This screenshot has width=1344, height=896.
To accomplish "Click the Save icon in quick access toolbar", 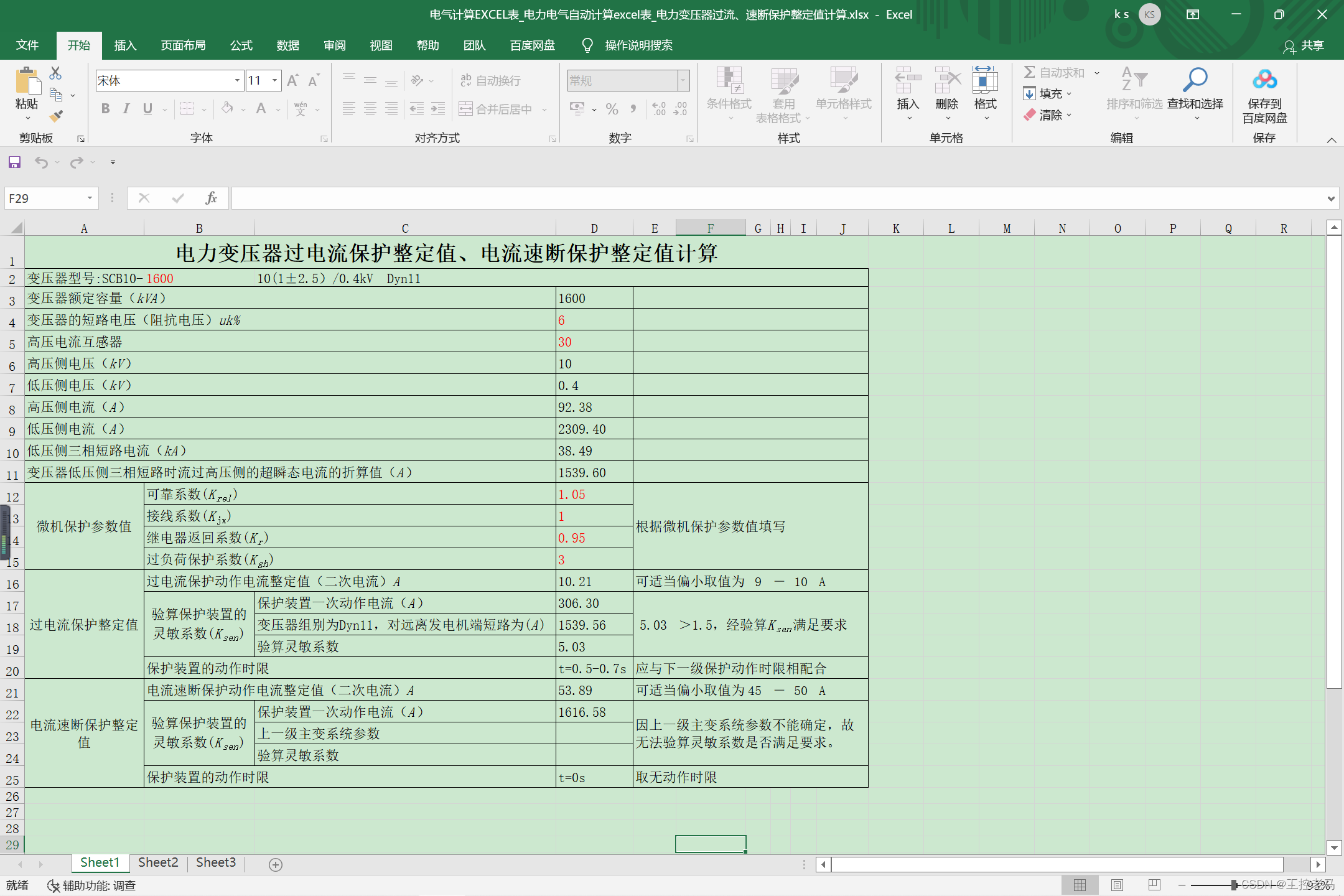I will pos(14,162).
